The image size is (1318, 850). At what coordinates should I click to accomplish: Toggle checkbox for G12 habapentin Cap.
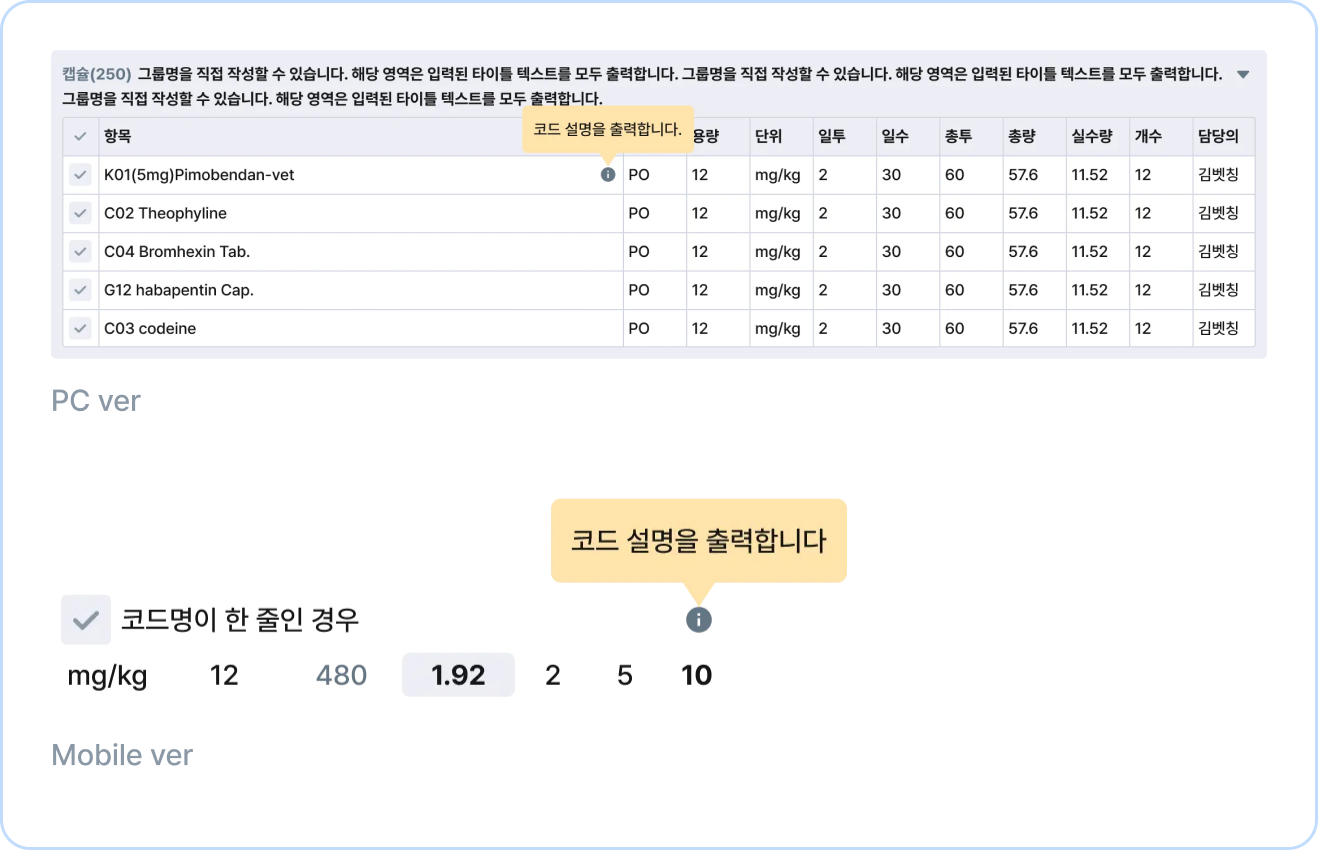pyautogui.click(x=80, y=290)
